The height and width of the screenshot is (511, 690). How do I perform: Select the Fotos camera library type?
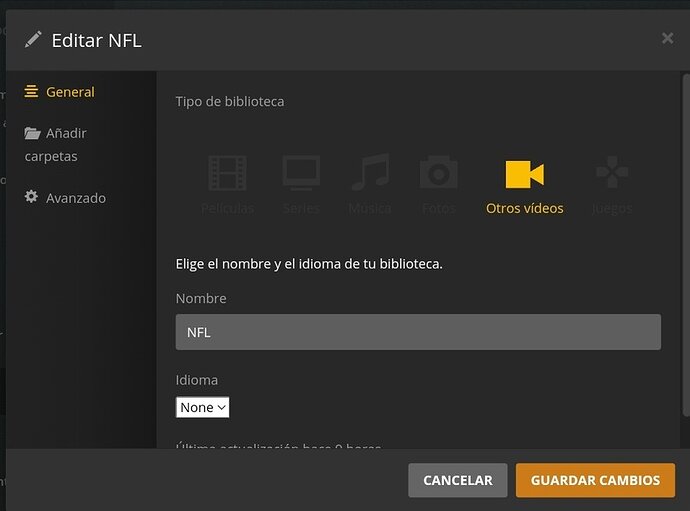click(x=439, y=185)
